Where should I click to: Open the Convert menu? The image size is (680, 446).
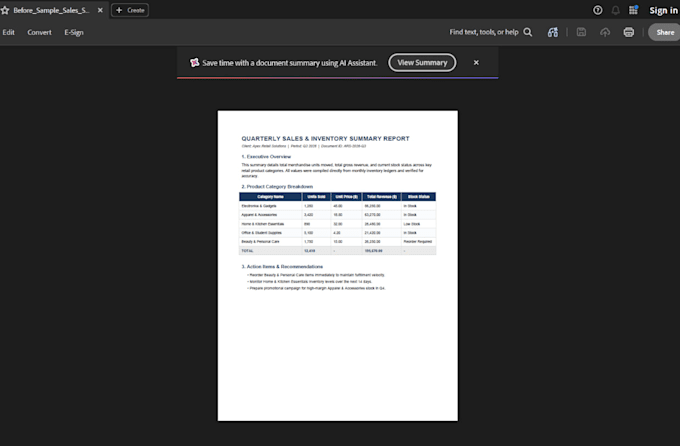click(39, 32)
